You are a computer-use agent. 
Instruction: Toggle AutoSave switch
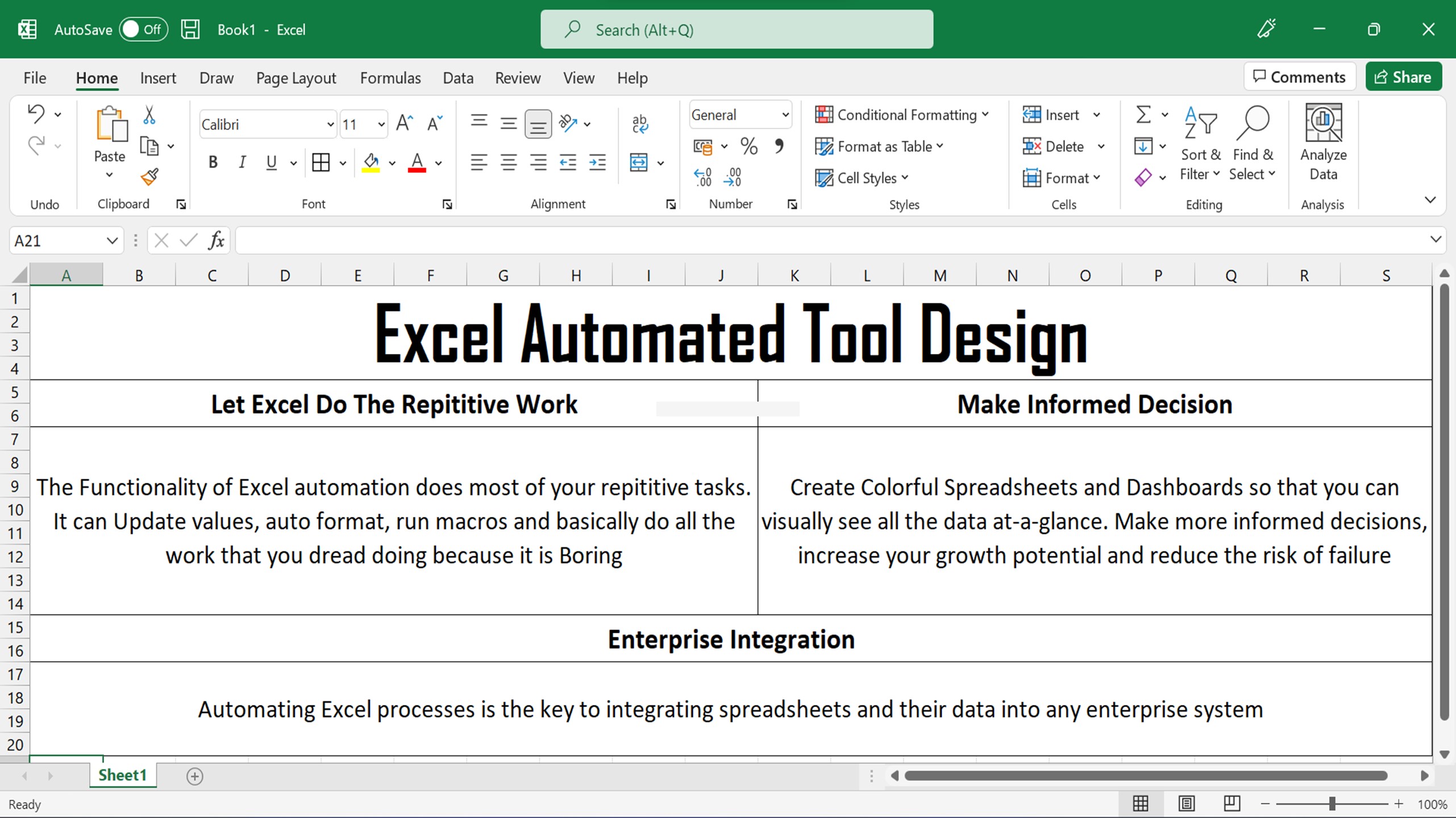(143, 30)
